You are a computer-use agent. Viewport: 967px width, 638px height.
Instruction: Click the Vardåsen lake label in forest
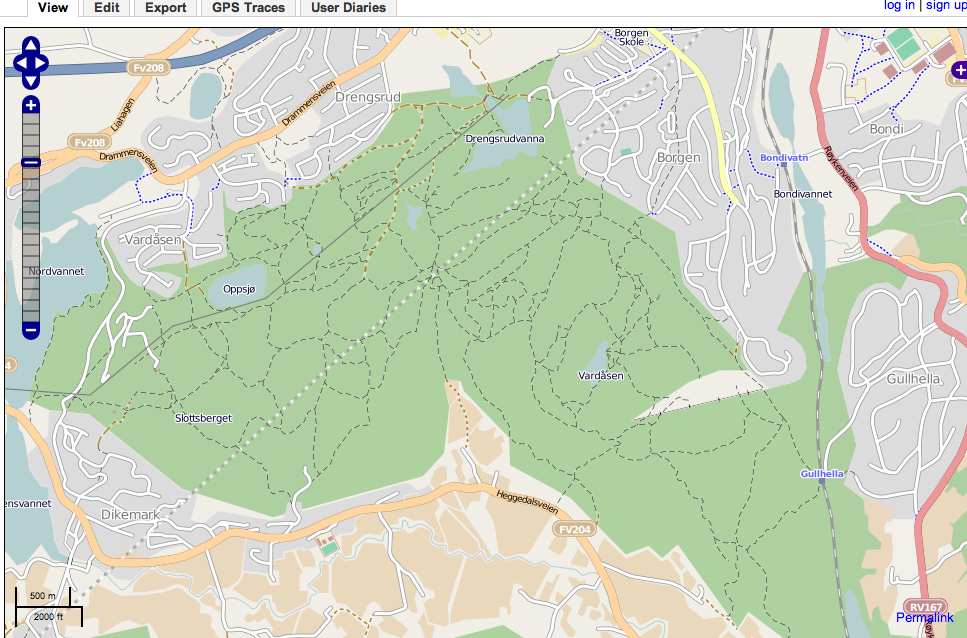(x=601, y=375)
